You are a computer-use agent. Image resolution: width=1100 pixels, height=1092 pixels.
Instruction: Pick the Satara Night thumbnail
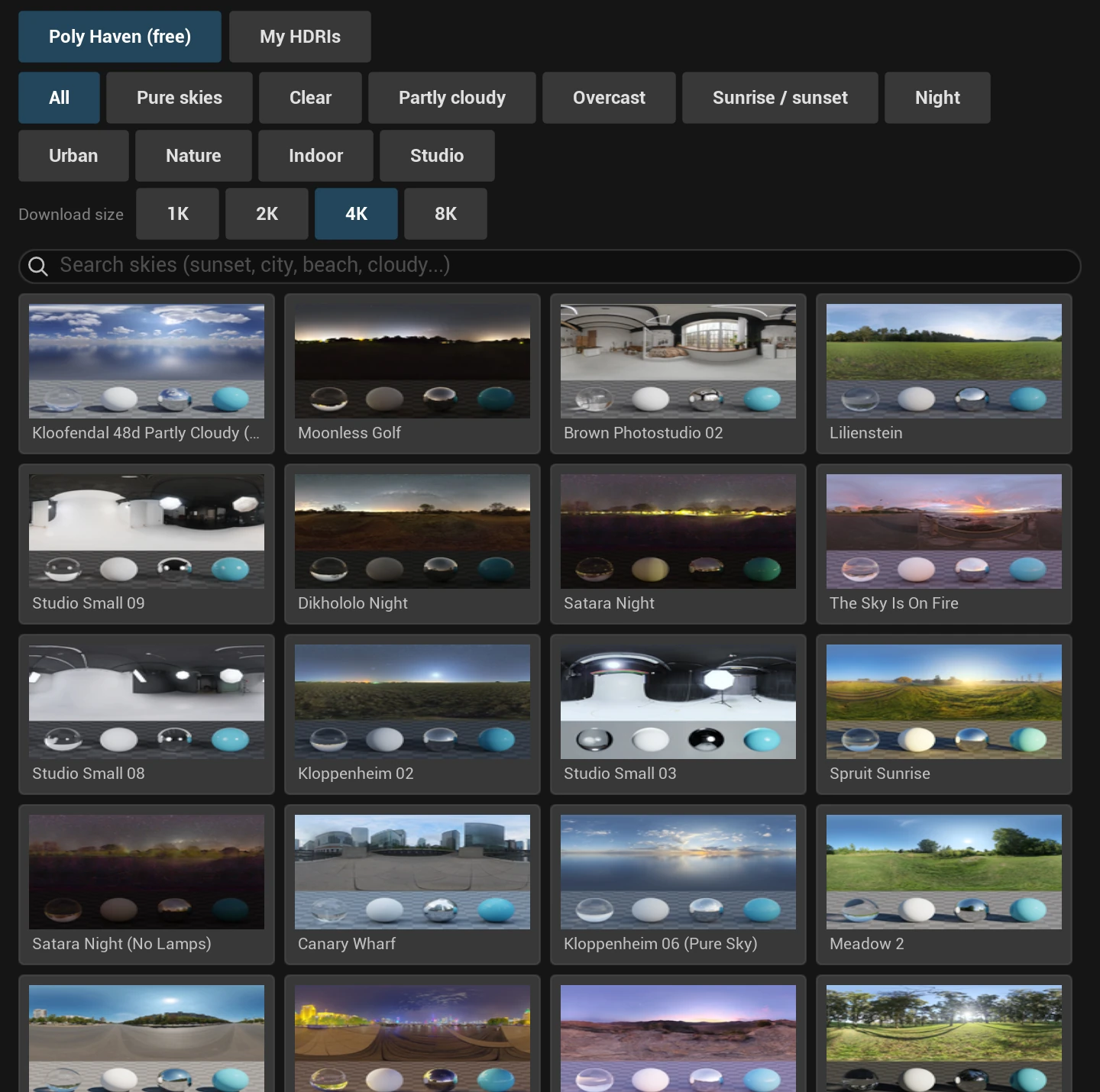(678, 544)
